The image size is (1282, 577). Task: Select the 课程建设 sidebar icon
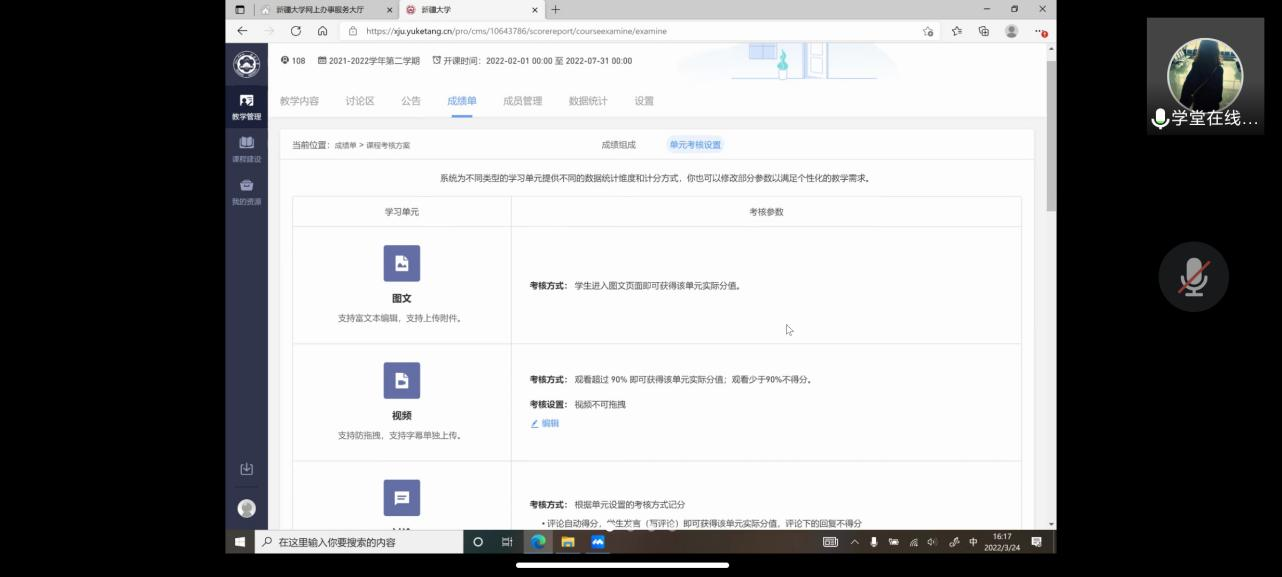(245, 147)
